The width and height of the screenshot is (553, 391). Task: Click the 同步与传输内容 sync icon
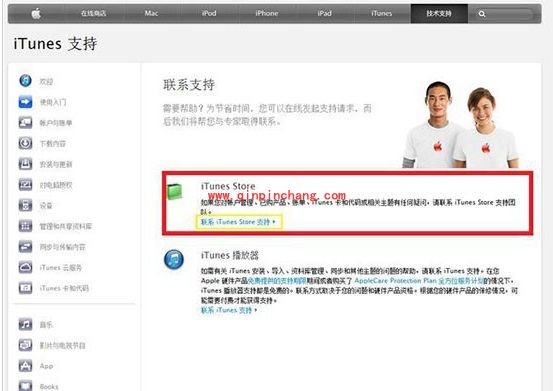[25, 246]
